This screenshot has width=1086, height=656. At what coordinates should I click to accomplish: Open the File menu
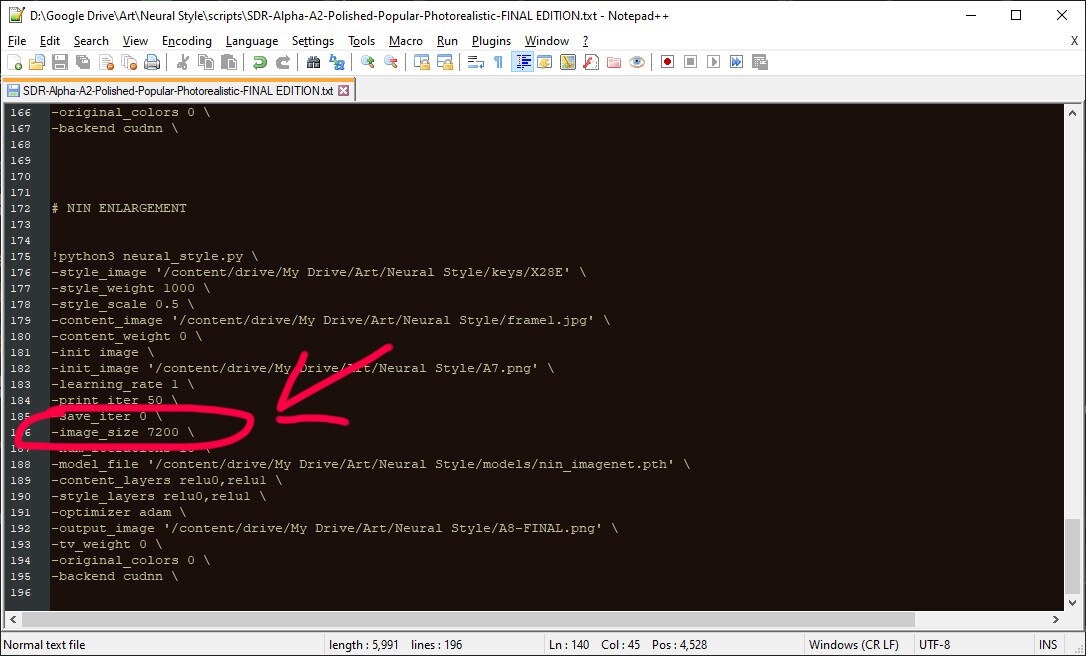[17, 41]
